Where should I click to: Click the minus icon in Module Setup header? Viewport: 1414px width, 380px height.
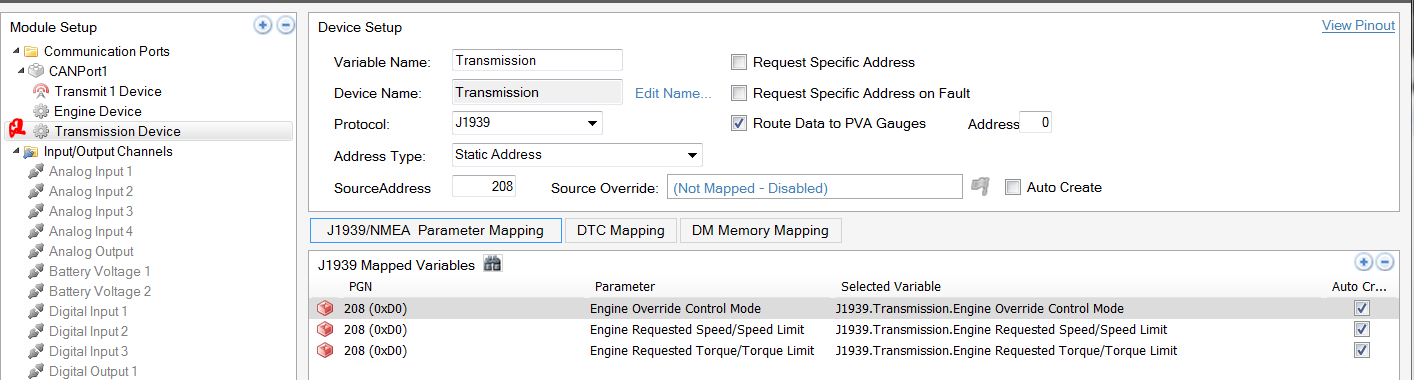(x=285, y=25)
